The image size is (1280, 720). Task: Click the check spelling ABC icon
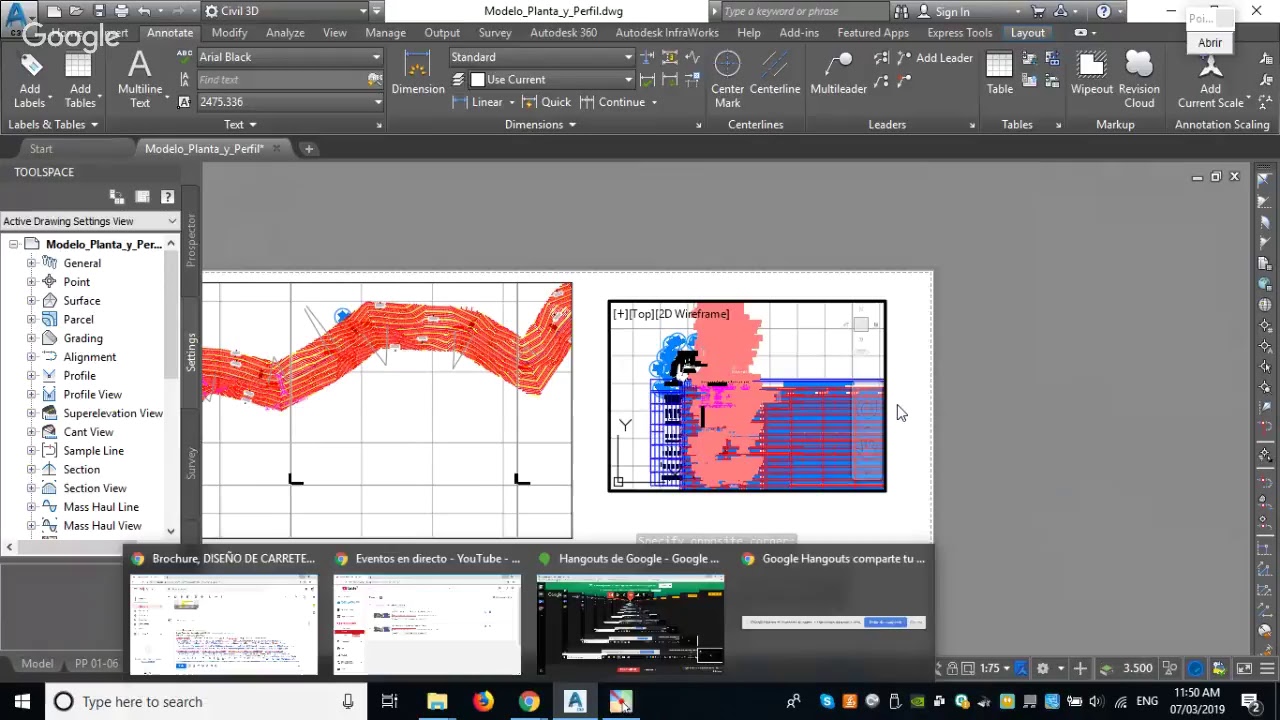click(x=184, y=57)
